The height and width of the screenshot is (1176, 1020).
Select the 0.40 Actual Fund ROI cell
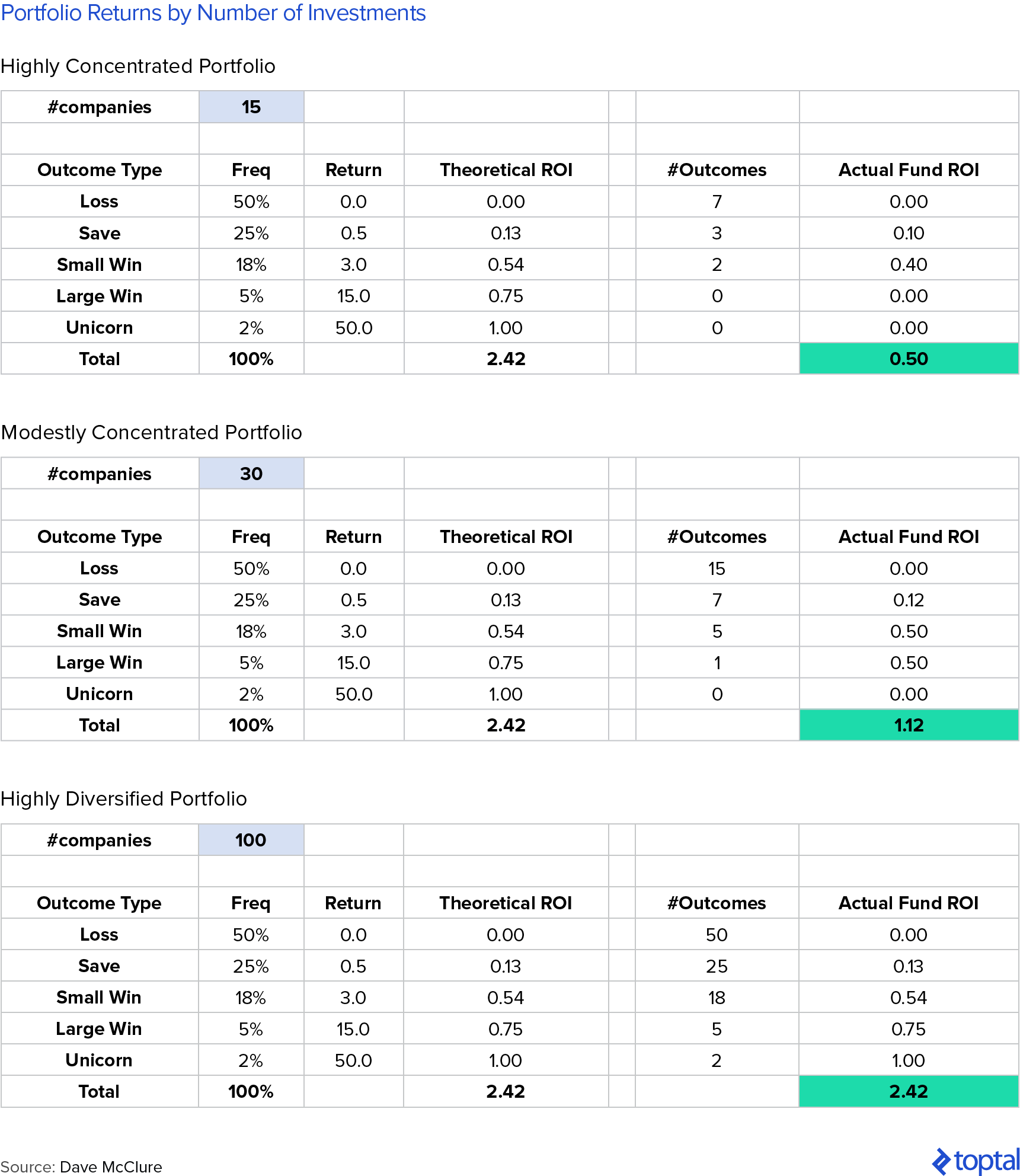coord(909,264)
